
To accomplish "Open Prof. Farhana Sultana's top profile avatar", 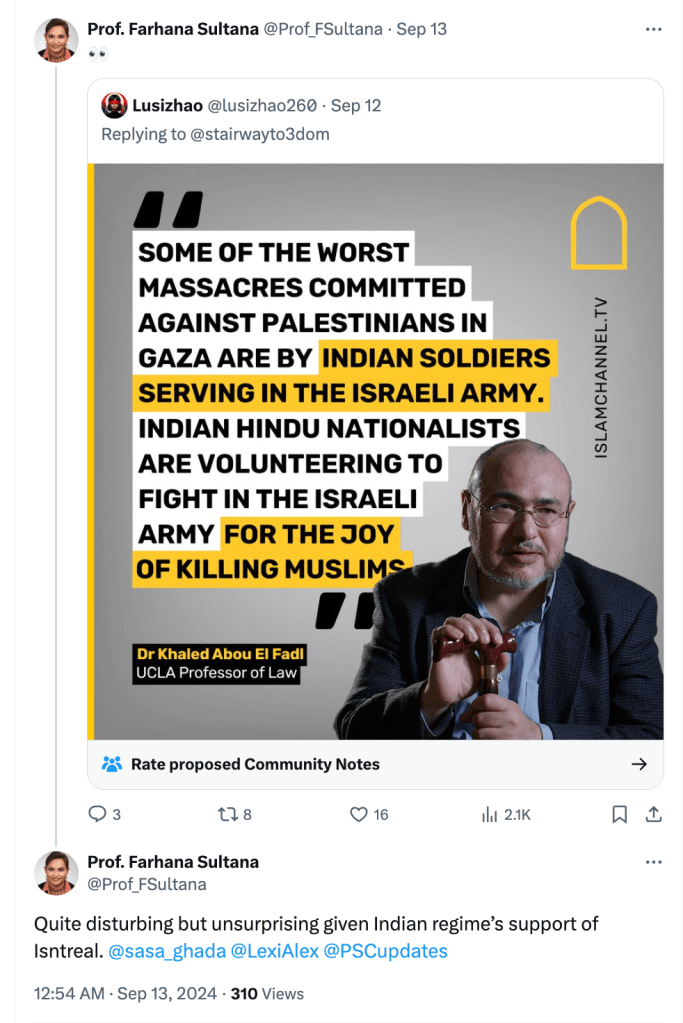I will [56, 40].
